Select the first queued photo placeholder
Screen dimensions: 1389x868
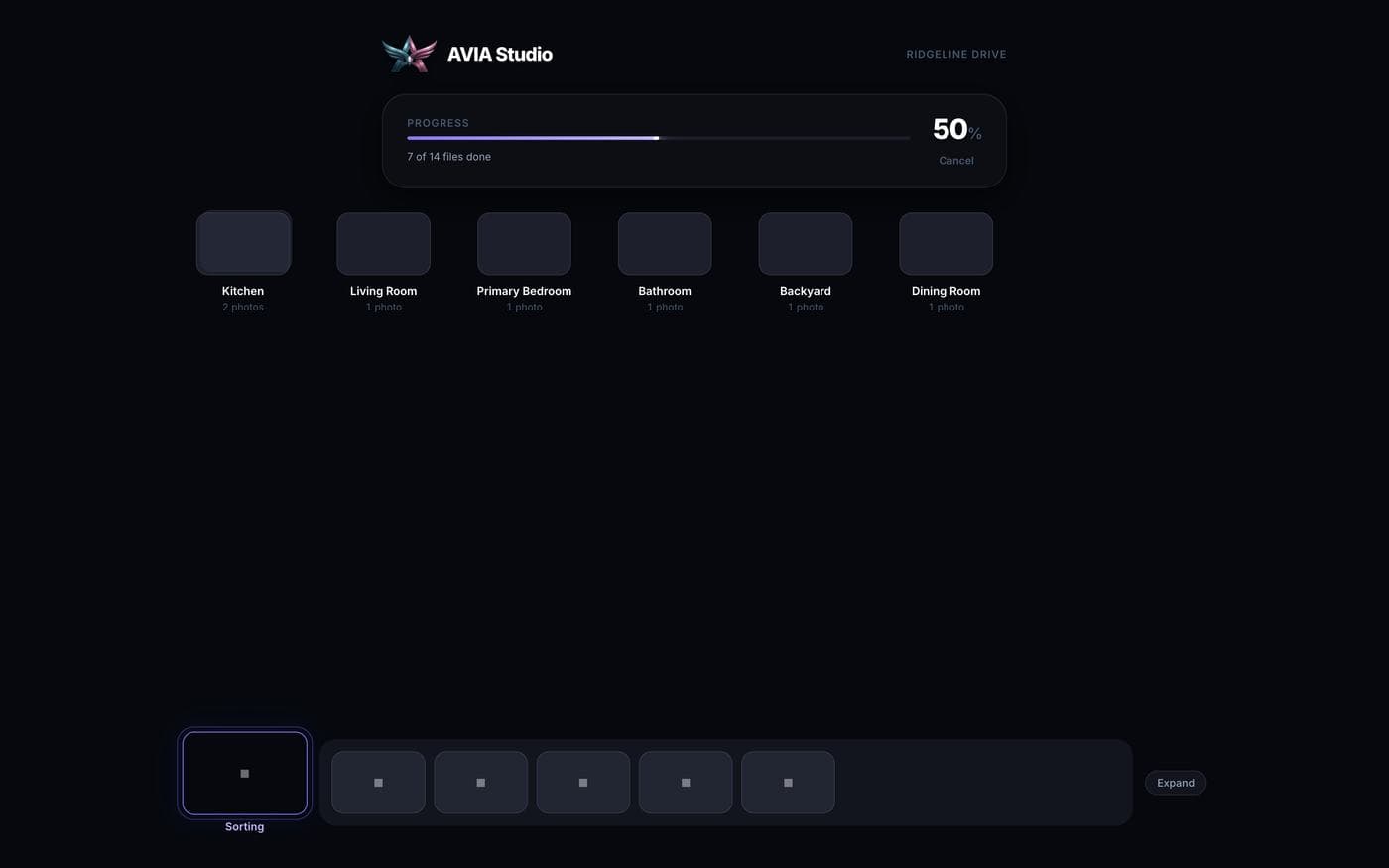pos(378,783)
